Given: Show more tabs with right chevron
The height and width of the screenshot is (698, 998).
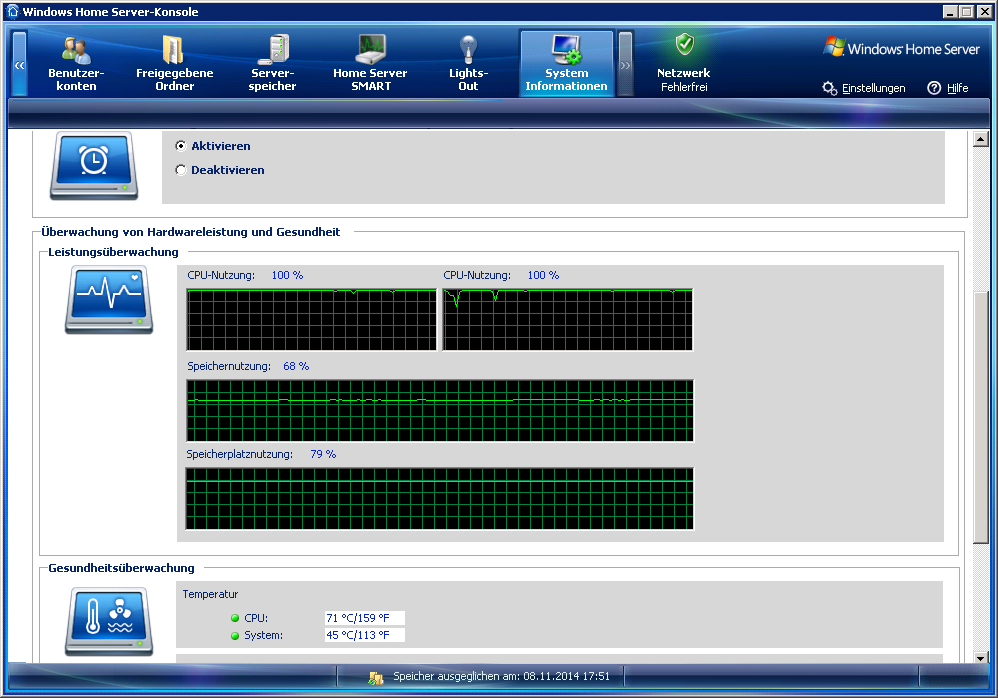Looking at the screenshot, I should (x=626, y=64).
